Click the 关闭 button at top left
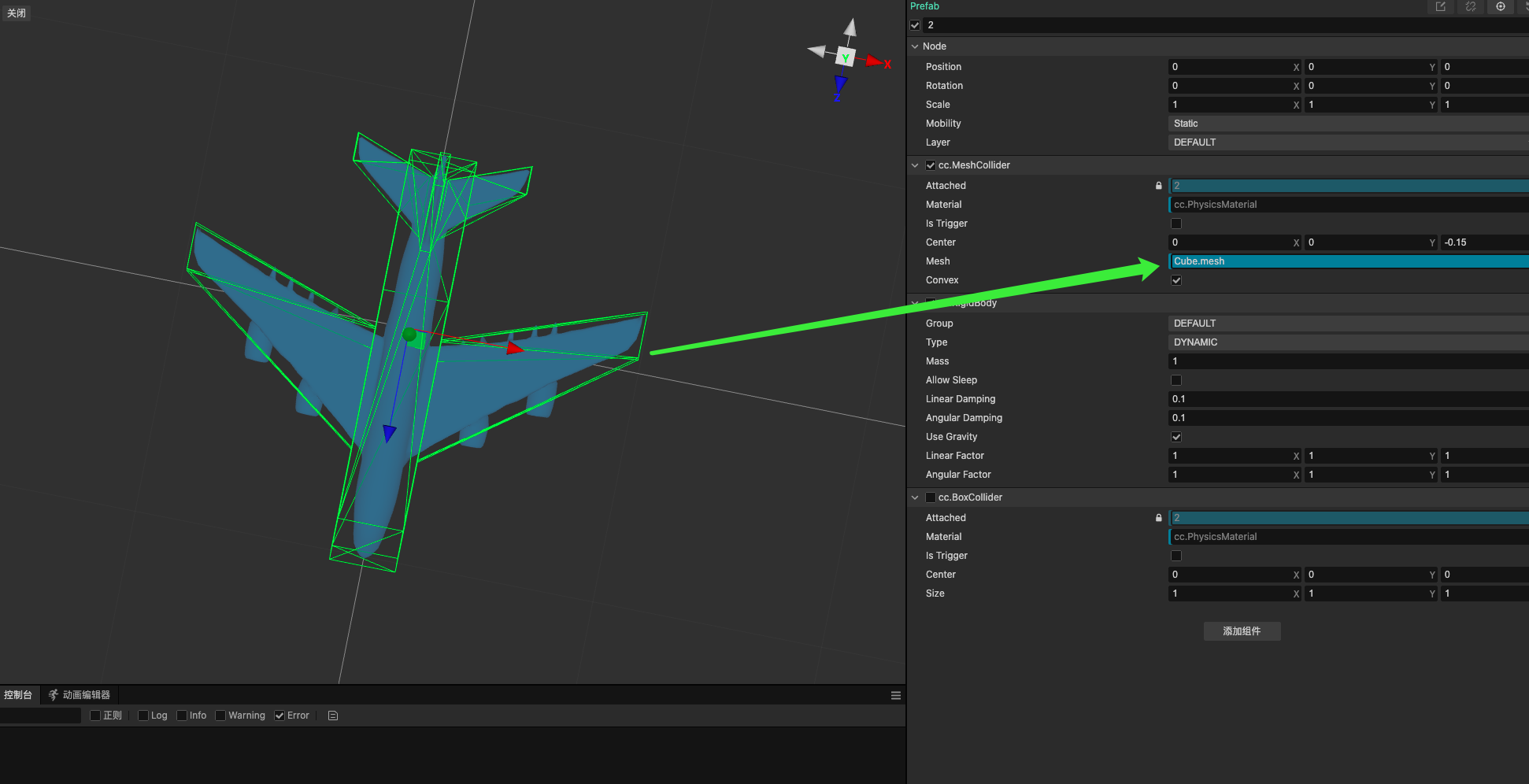 17,13
